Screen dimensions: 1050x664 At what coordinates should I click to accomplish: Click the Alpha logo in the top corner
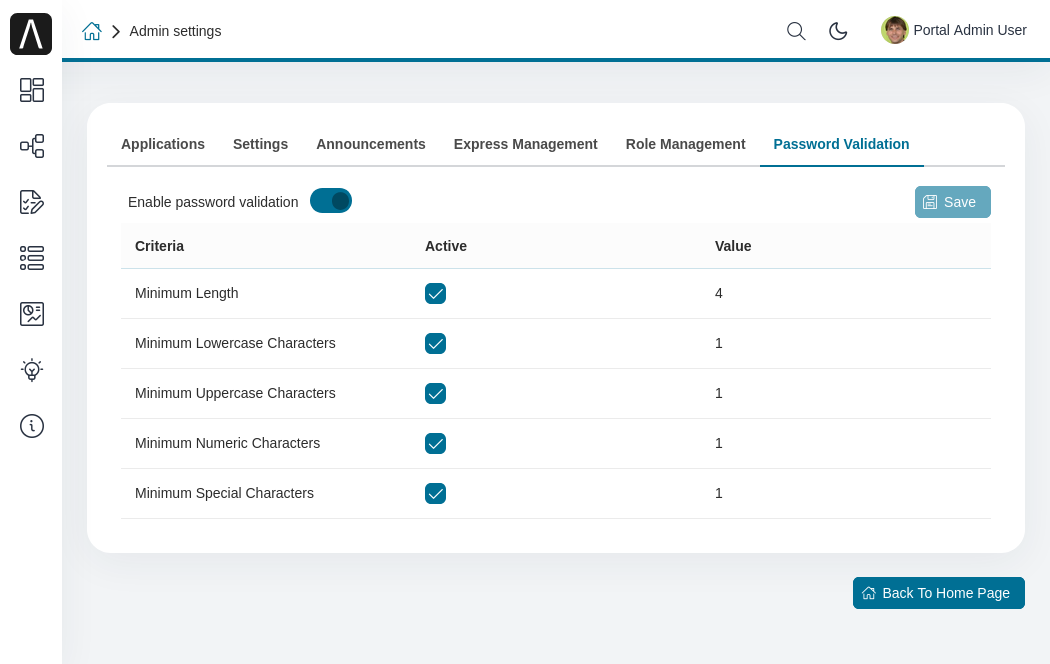point(30,33)
